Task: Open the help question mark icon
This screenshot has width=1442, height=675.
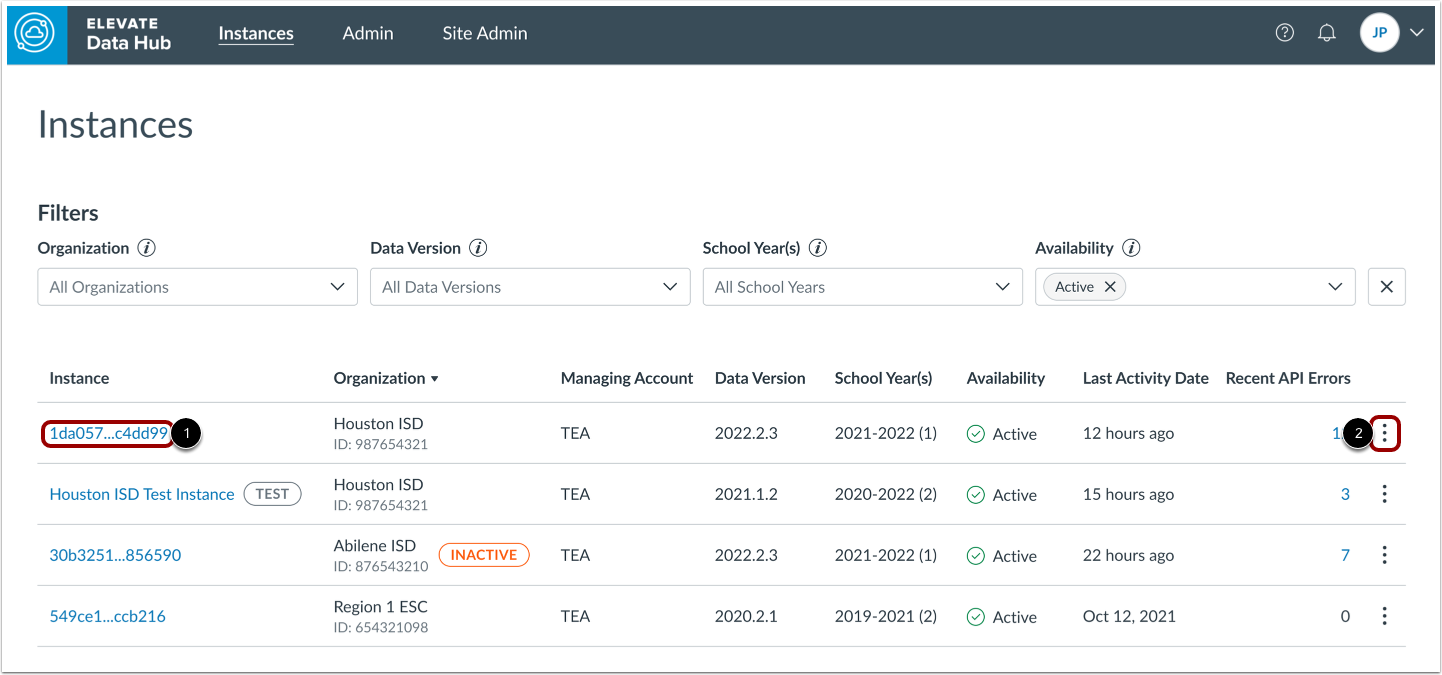Action: click(1285, 33)
